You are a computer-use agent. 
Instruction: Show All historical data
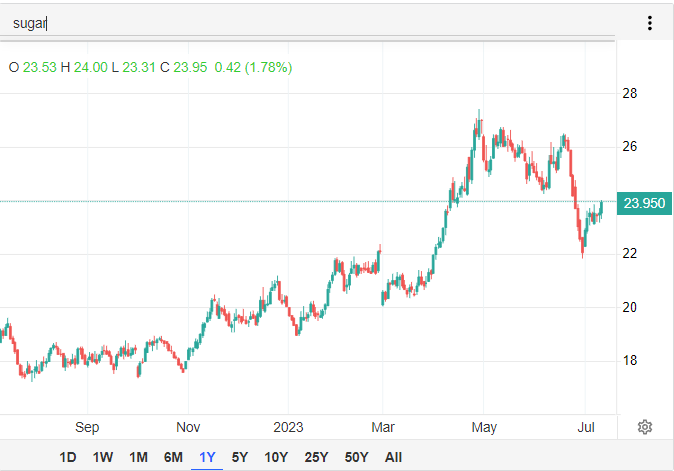(393, 457)
